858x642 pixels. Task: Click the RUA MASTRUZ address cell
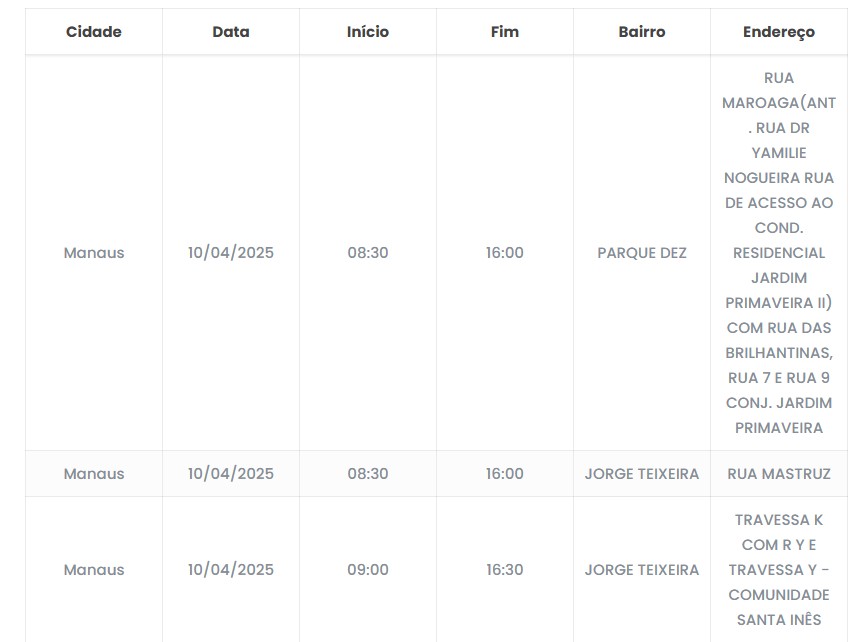(779, 474)
